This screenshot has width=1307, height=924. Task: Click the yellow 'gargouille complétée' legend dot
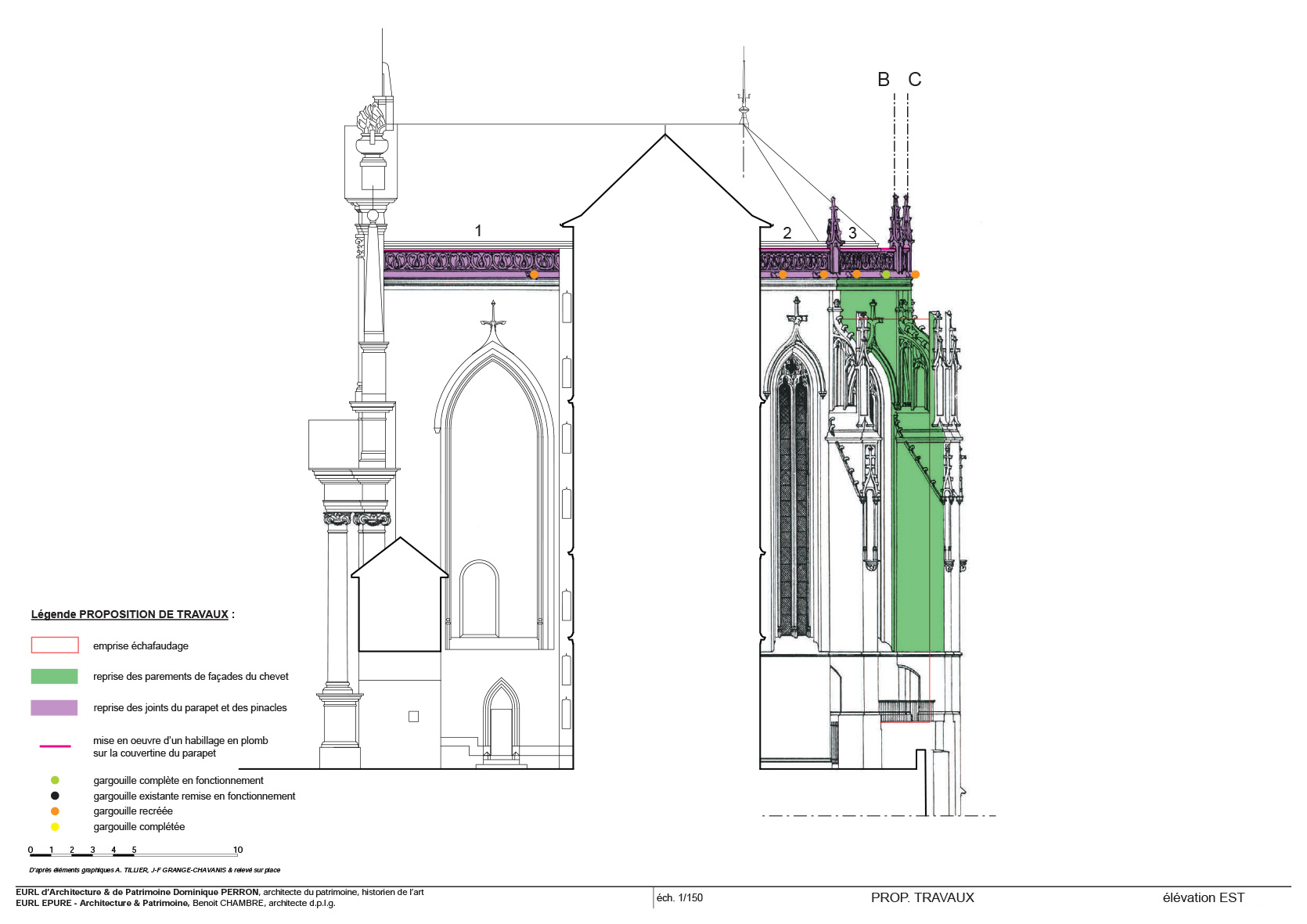point(55,827)
